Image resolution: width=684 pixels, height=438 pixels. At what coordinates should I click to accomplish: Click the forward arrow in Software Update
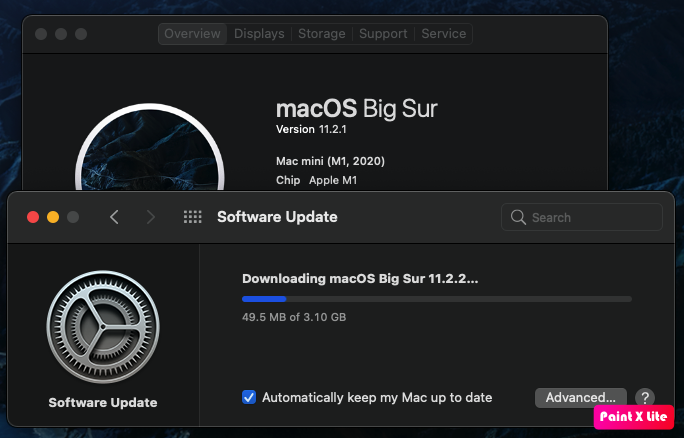[x=150, y=217]
